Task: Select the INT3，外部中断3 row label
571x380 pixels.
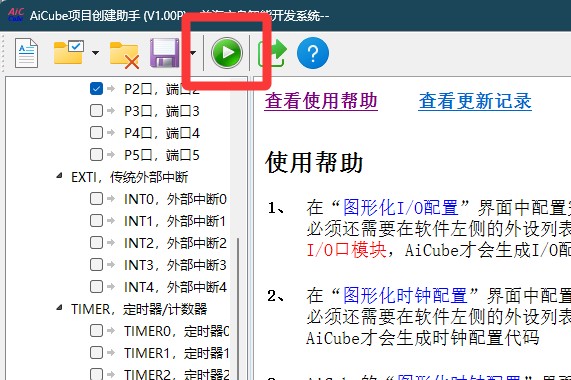Action: pos(175,265)
